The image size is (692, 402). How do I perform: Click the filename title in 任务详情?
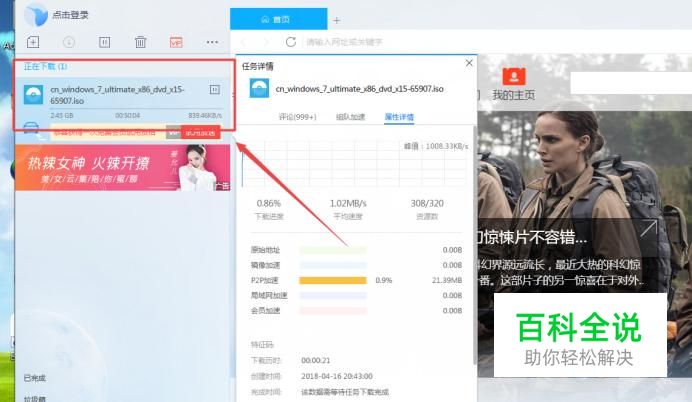359,89
